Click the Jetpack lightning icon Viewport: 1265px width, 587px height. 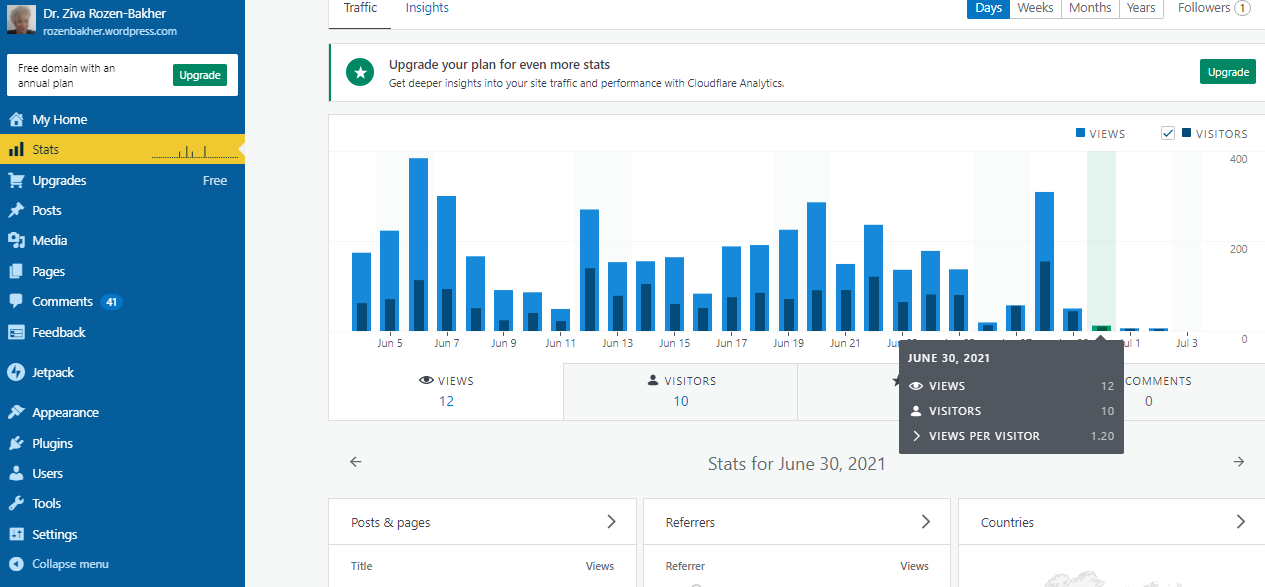16,372
